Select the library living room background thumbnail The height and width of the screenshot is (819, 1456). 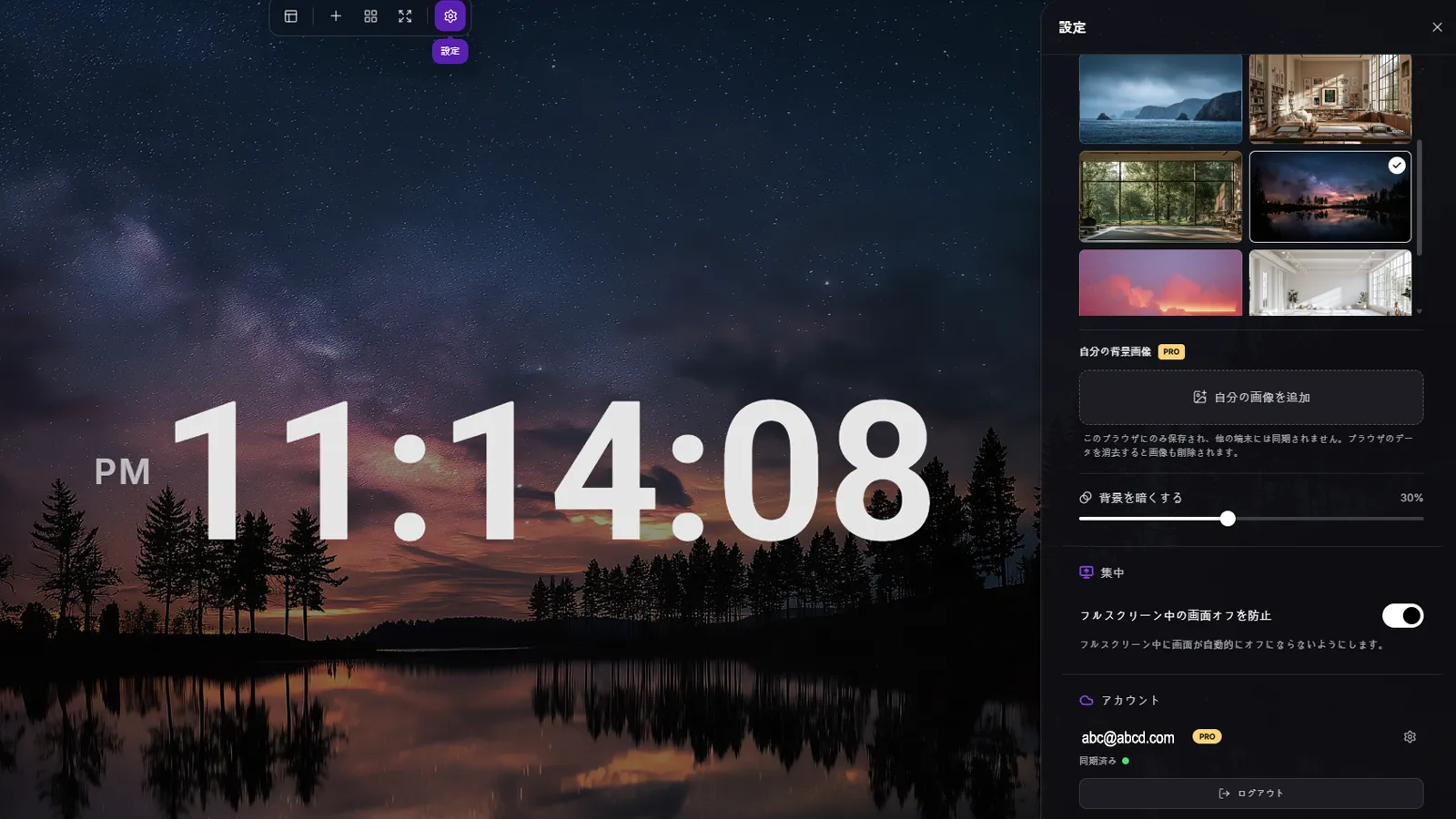coord(1330,98)
